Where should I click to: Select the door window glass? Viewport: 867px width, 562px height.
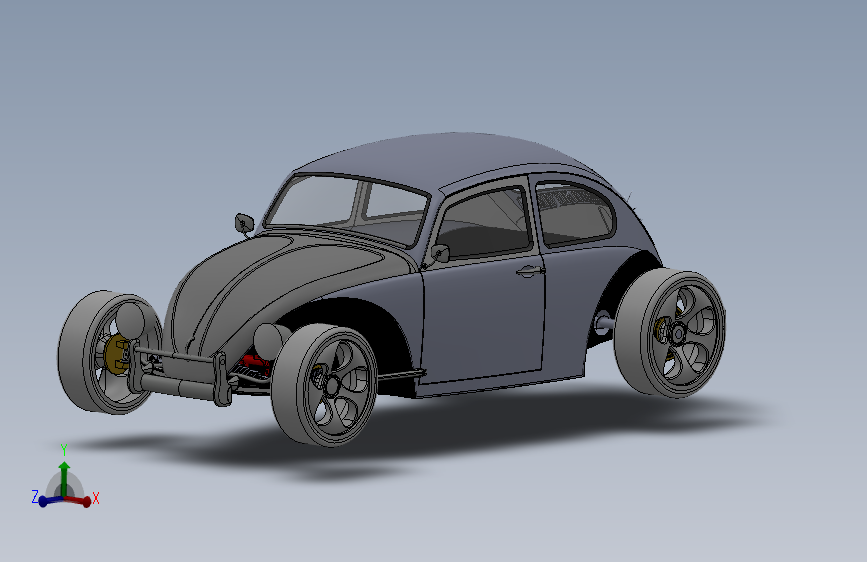click(483, 222)
